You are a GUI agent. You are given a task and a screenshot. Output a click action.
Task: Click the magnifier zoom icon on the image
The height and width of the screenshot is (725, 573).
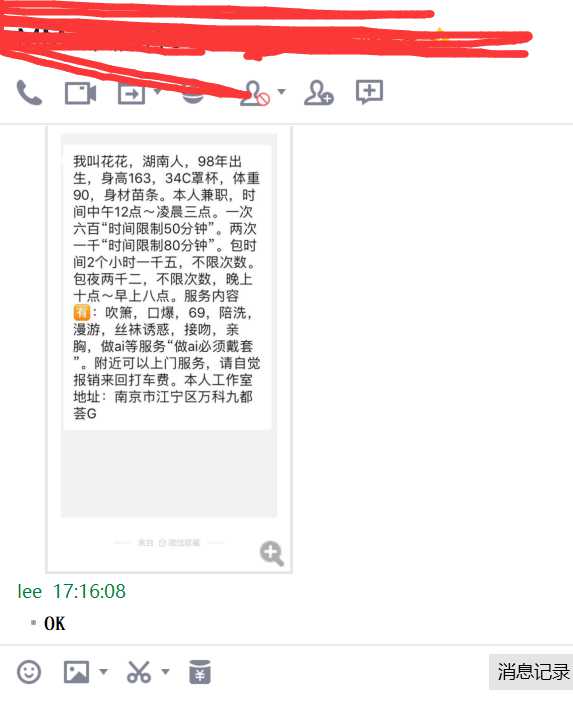[271, 553]
